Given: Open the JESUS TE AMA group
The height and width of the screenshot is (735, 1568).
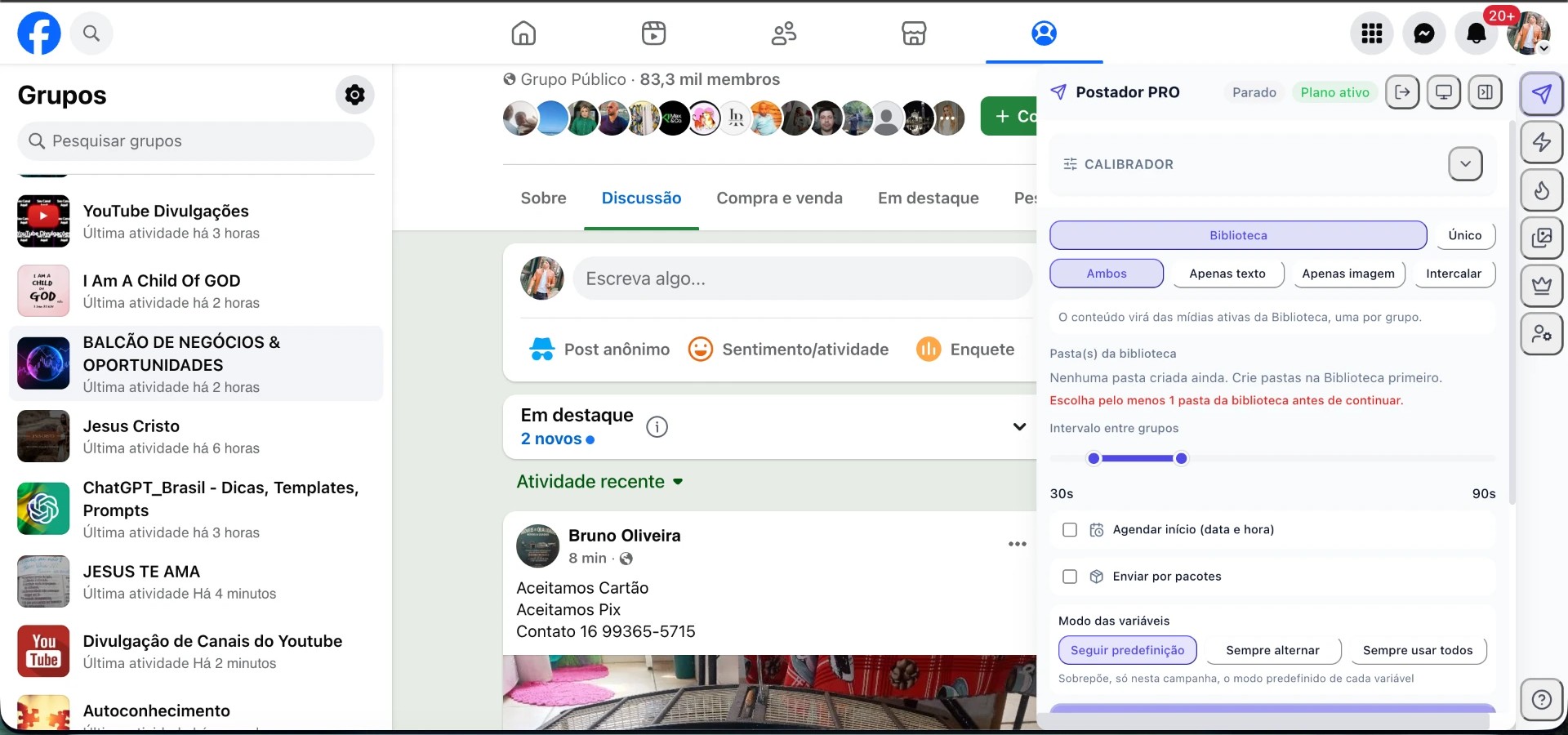Looking at the screenshot, I should click(x=196, y=582).
